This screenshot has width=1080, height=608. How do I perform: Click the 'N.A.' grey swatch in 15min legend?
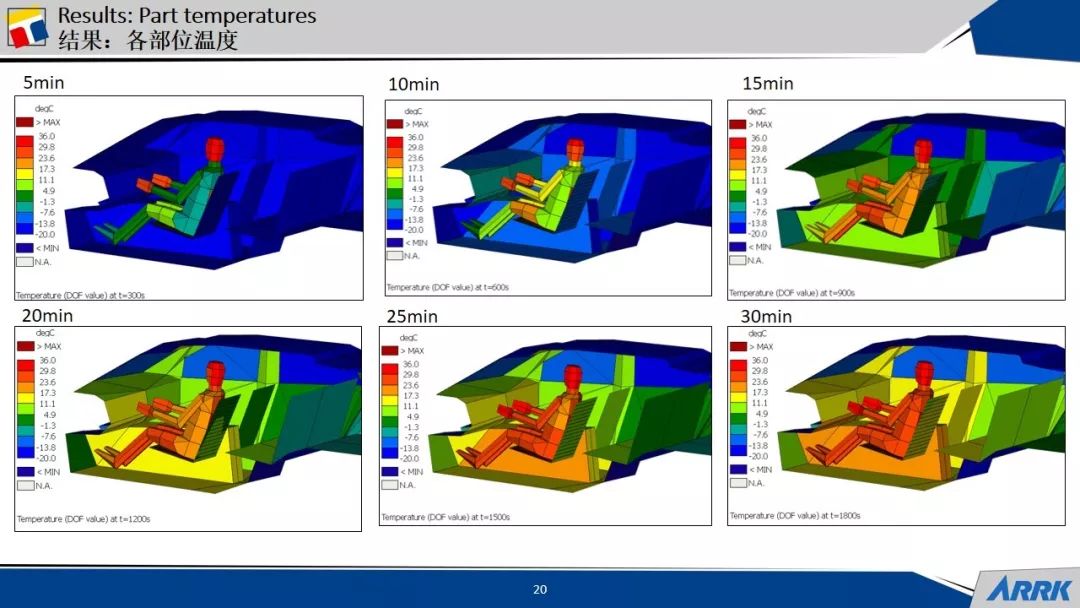tap(737, 260)
